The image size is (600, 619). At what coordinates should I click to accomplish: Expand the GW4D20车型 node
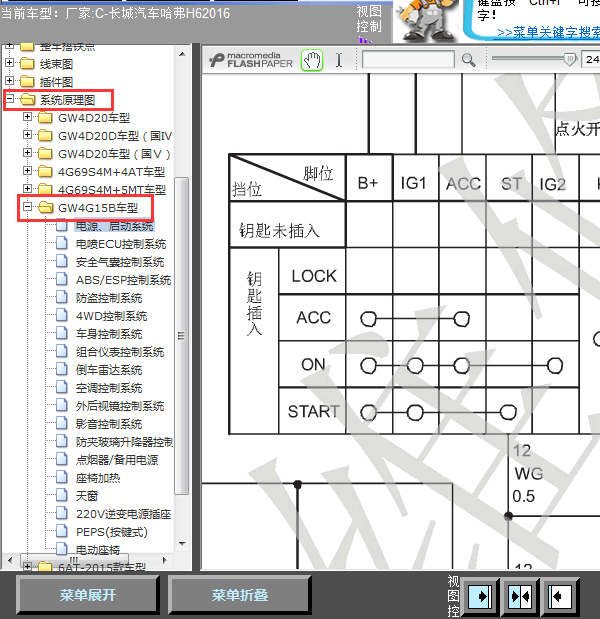(27, 117)
